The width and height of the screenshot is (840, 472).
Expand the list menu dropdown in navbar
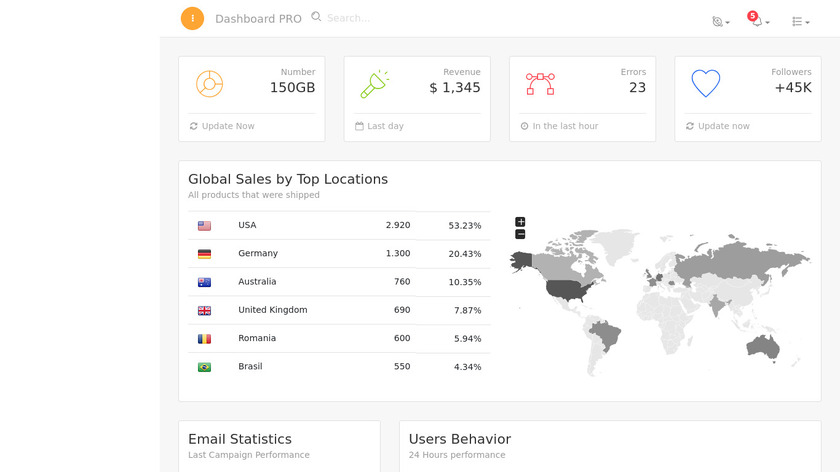tap(800, 21)
